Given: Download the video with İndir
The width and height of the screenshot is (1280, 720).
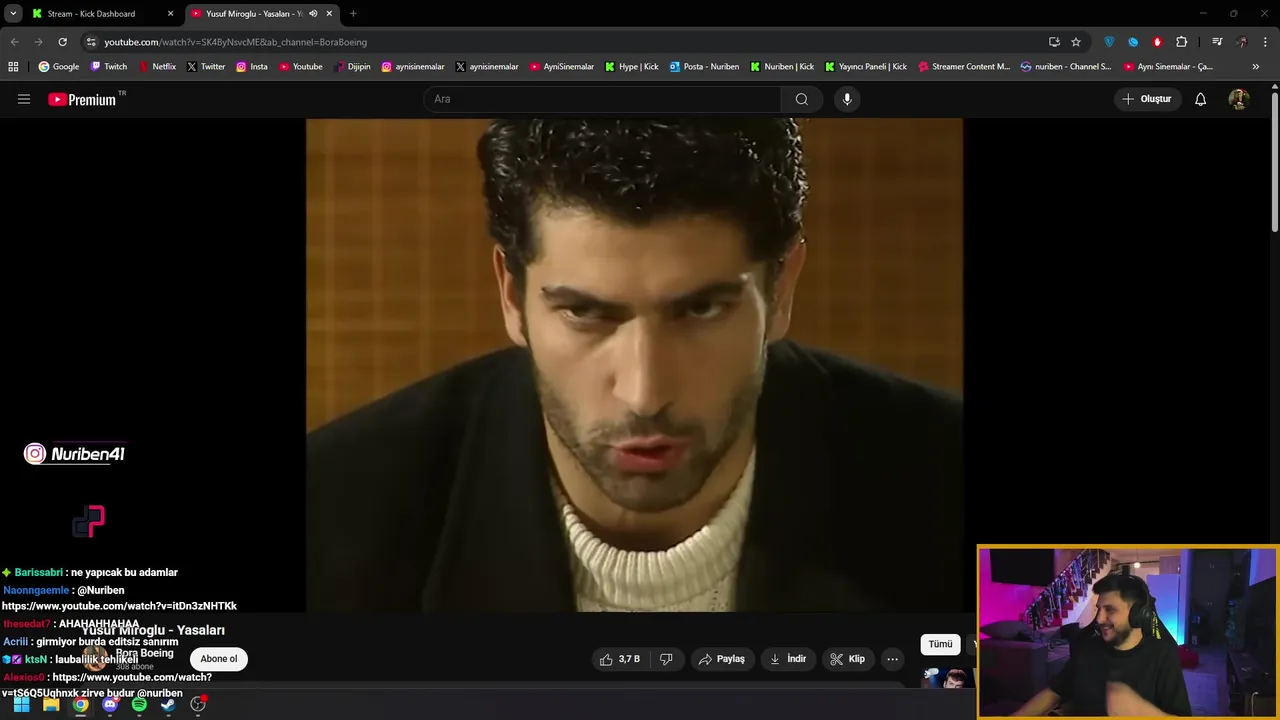Looking at the screenshot, I should (x=788, y=659).
